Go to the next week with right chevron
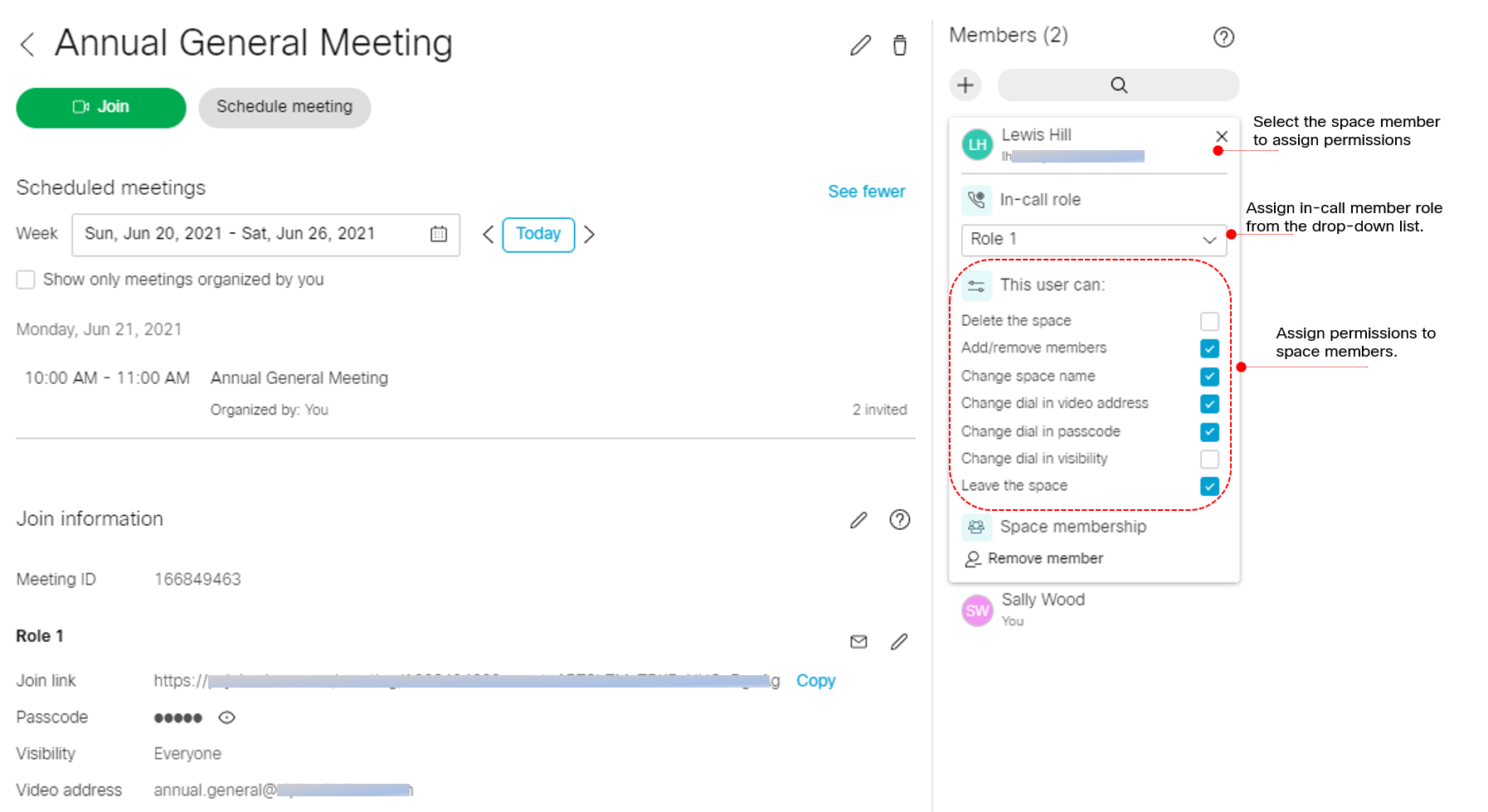This screenshot has width=1488, height=812. (x=589, y=235)
